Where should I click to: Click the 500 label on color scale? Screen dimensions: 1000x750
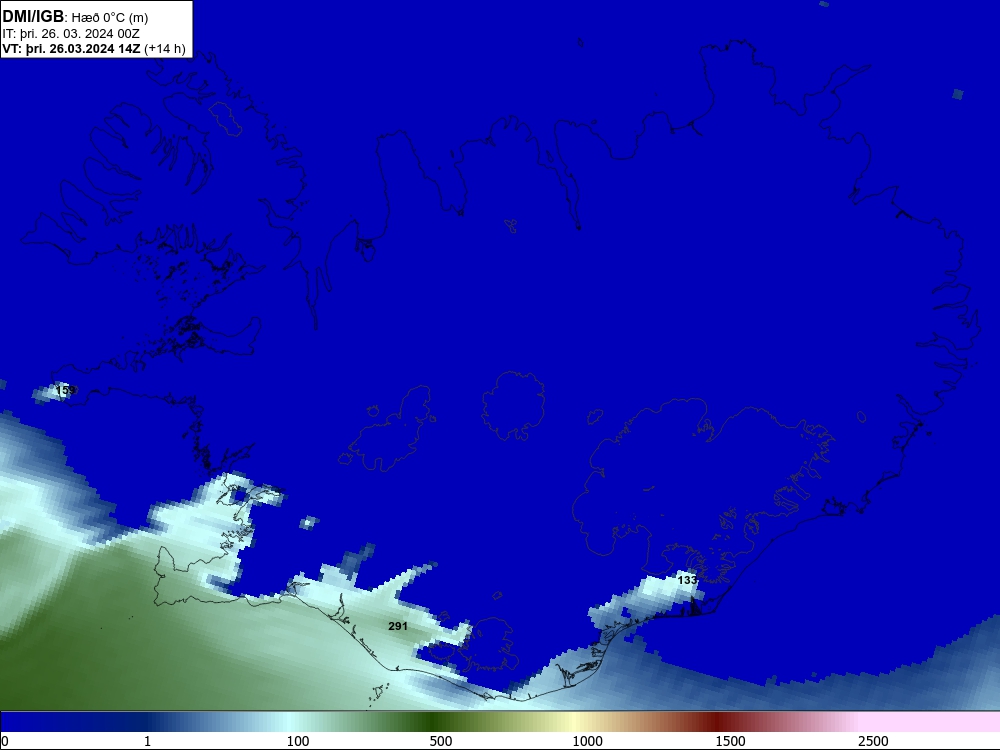(x=441, y=740)
